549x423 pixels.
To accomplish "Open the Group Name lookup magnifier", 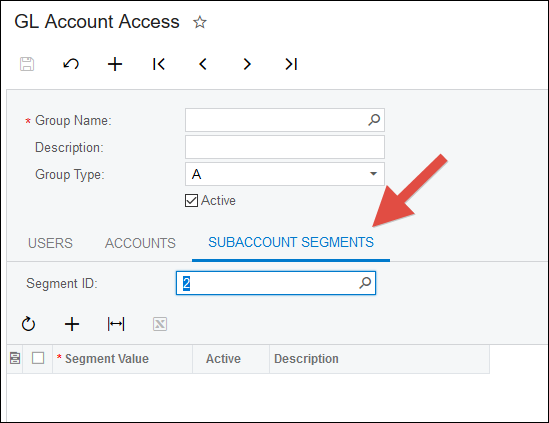I will [x=374, y=120].
